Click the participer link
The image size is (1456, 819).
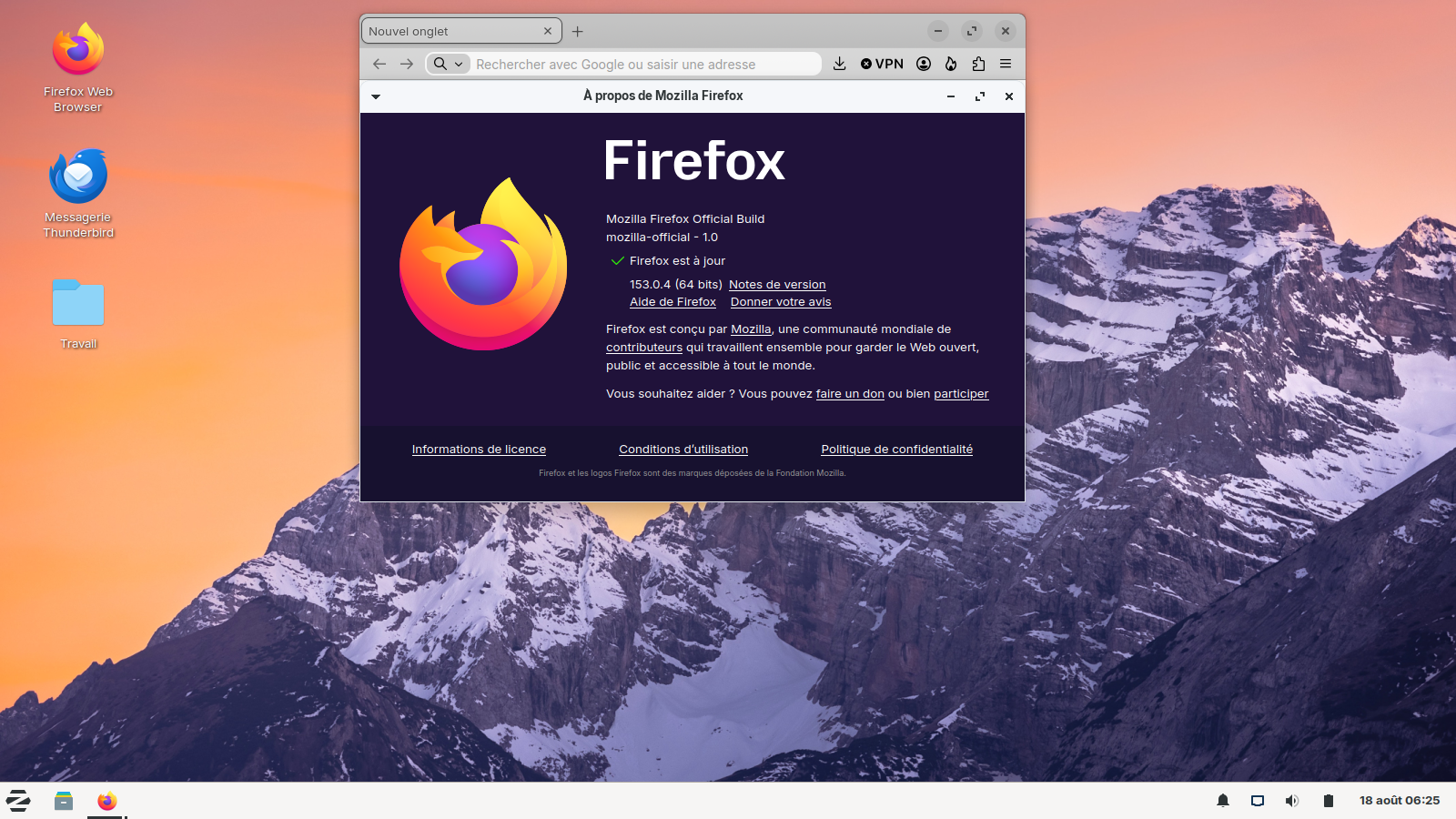961,394
